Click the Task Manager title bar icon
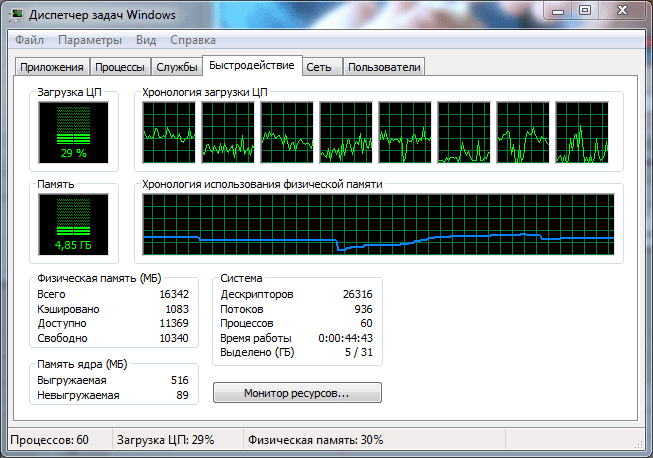The image size is (653, 458). [x=17, y=15]
